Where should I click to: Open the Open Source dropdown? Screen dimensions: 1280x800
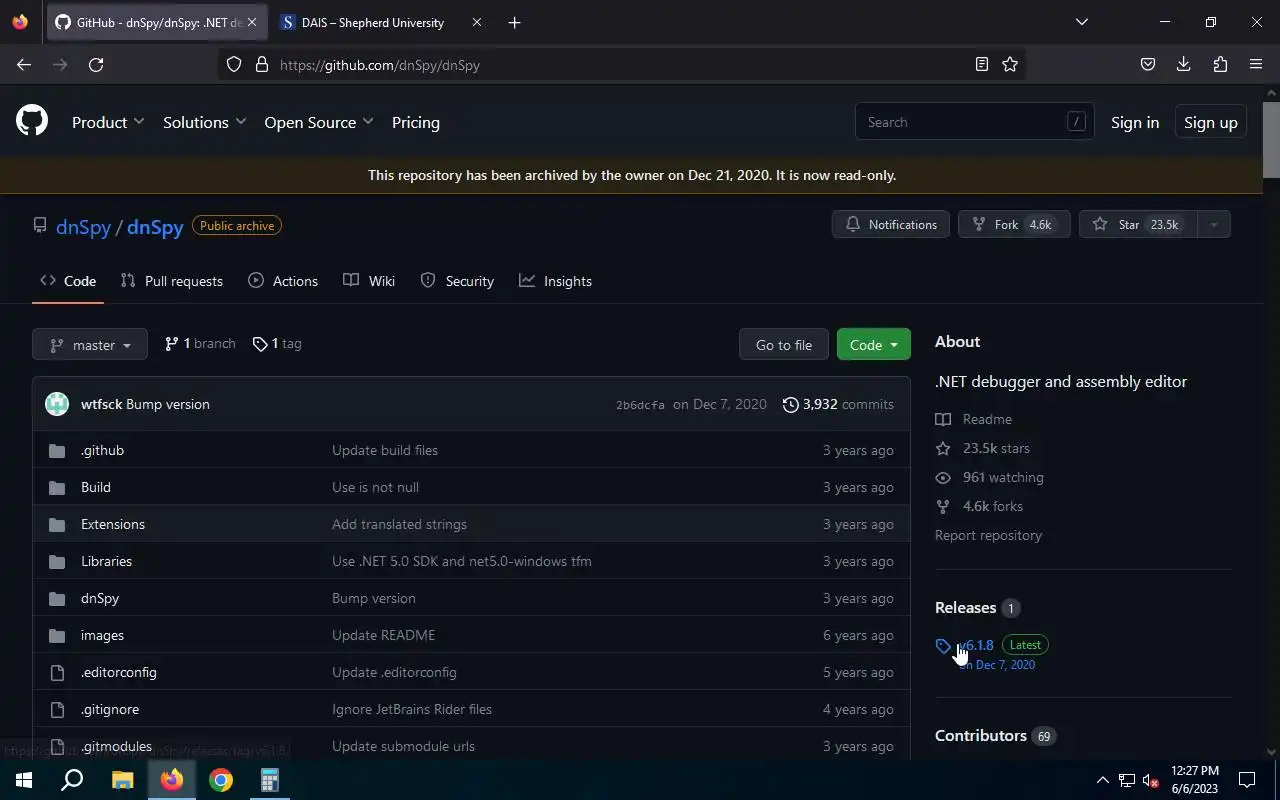(x=319, y=122)
